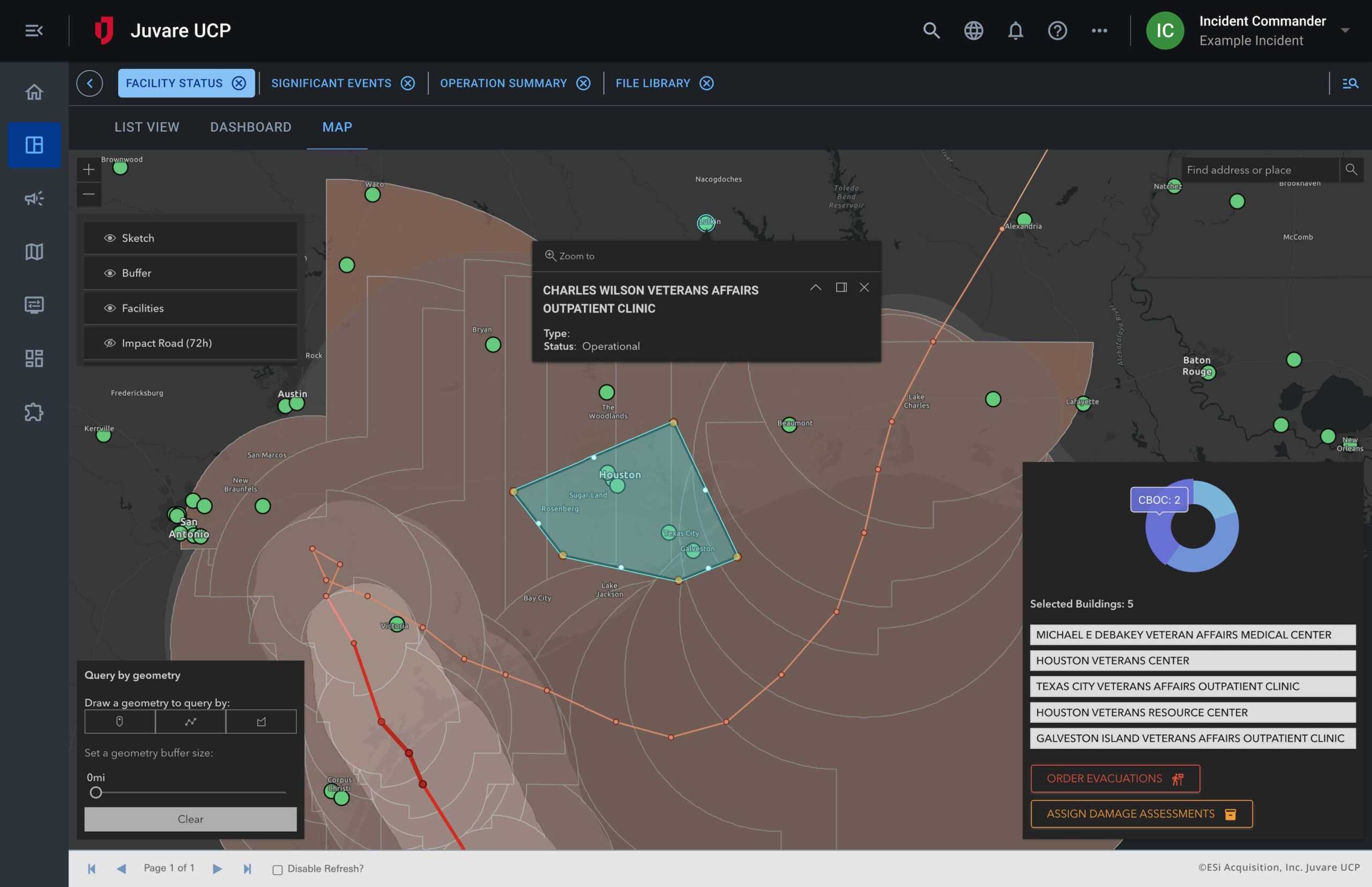Switch to the Operation Summary tab
The width and height of the screenshot is (1372, 887).
pos(503,83)
